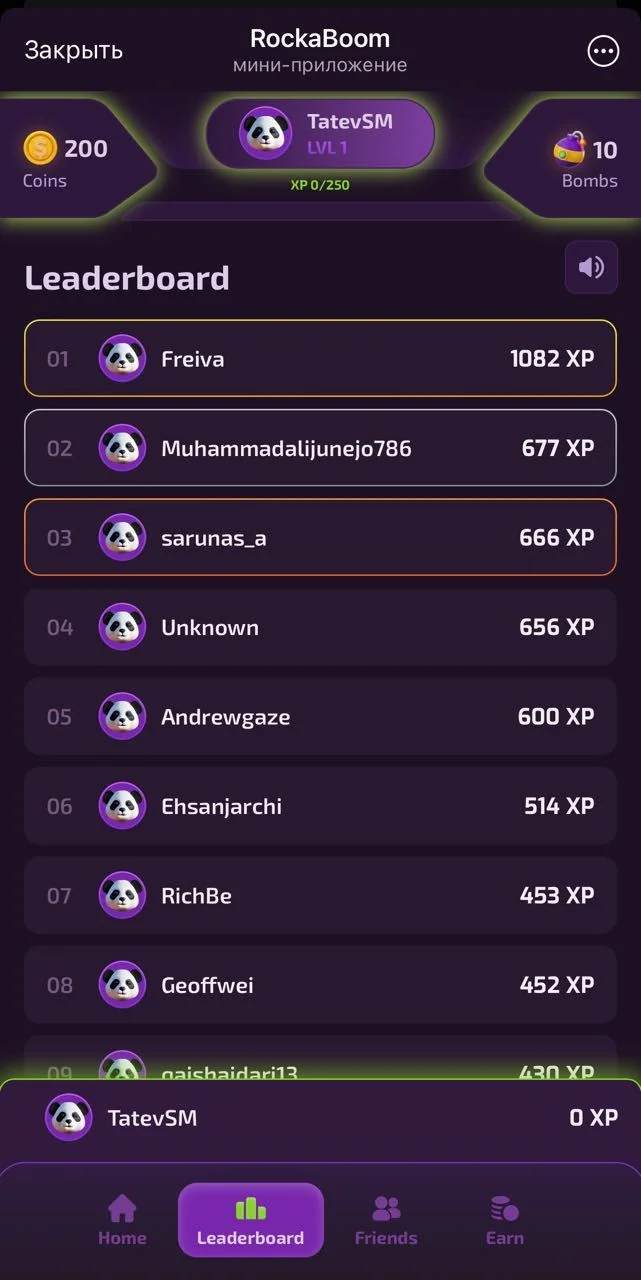Mute the sound with the speaker icon

click(x=591, y=267)
